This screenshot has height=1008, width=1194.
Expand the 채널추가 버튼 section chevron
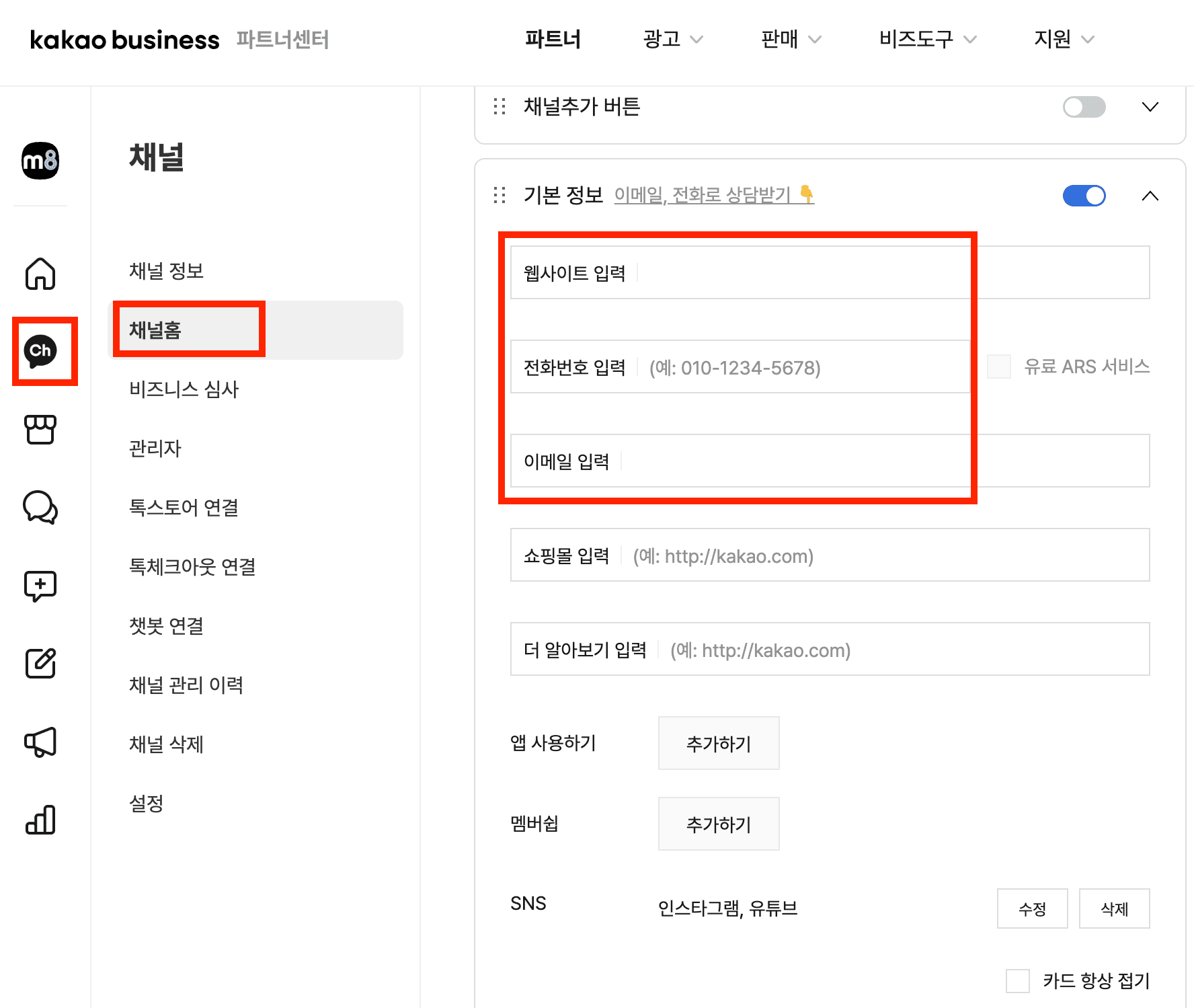coord(1150,107)
